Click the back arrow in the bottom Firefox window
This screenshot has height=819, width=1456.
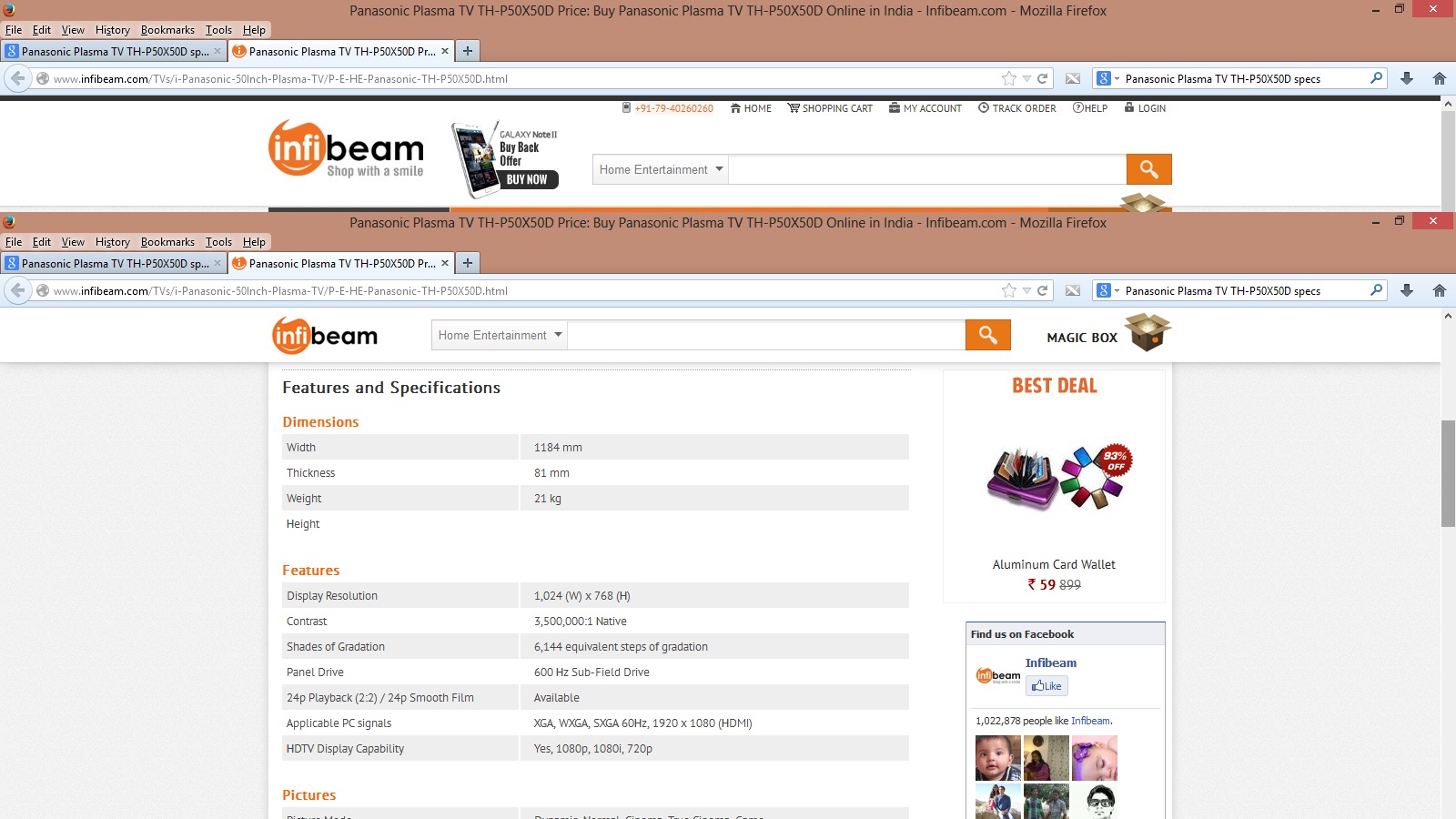pyautogui.click(x=17, y=290)
